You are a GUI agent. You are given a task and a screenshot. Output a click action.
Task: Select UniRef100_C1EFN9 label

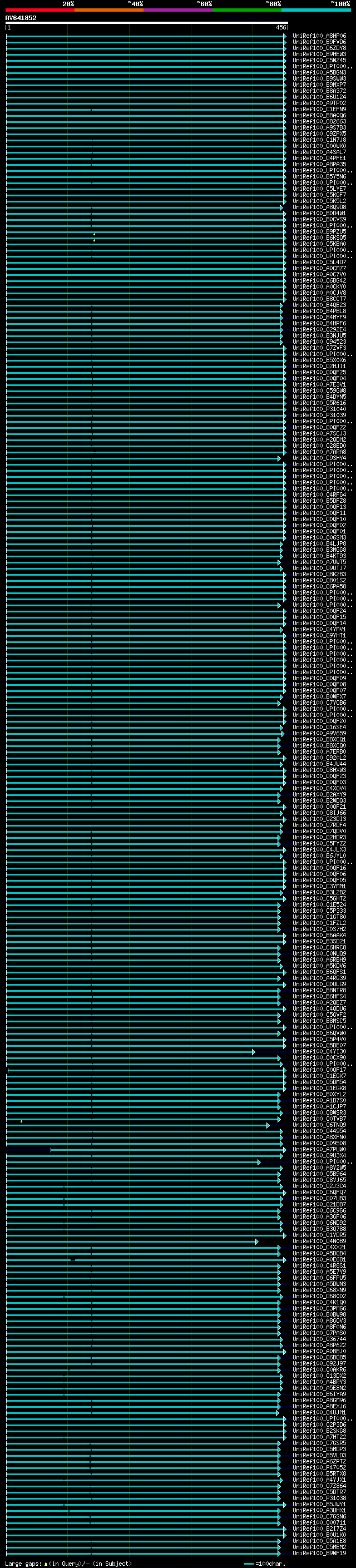point(319,109)
